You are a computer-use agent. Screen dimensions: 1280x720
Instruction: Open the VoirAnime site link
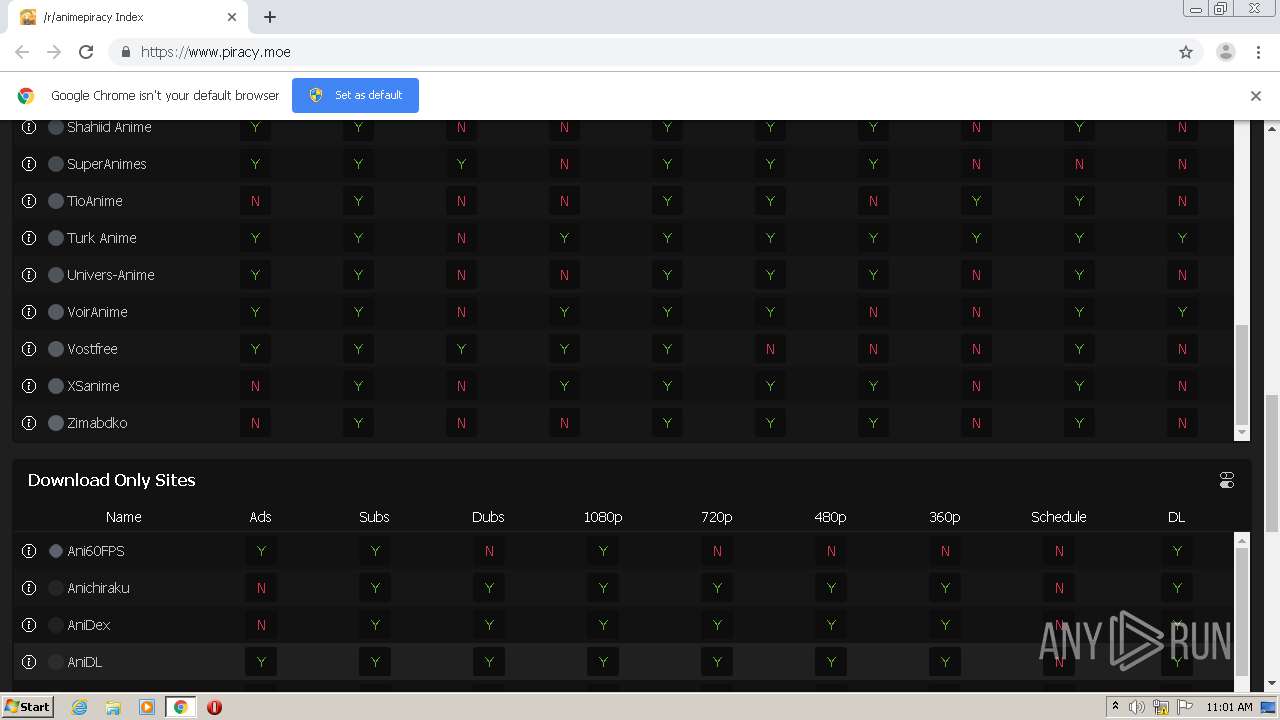tap(97, 312)
